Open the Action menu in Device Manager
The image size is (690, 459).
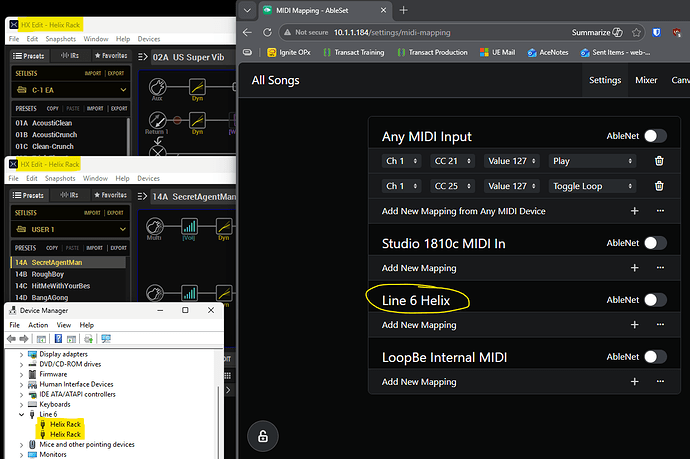pyautogui.click(x=38, y=325)
